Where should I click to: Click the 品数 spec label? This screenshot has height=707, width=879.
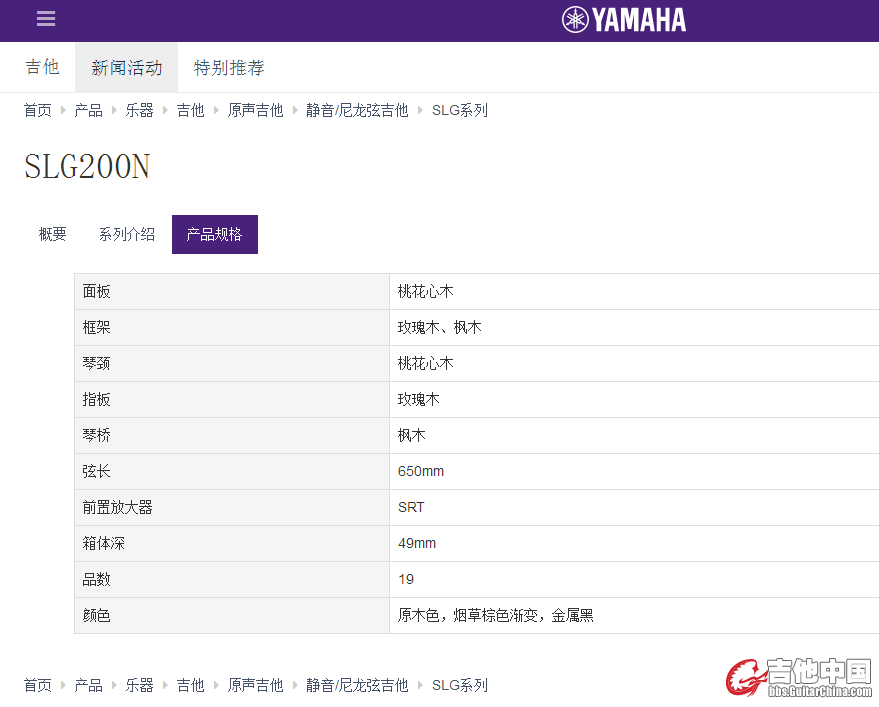pyautogui.click(x=96, y=579)
